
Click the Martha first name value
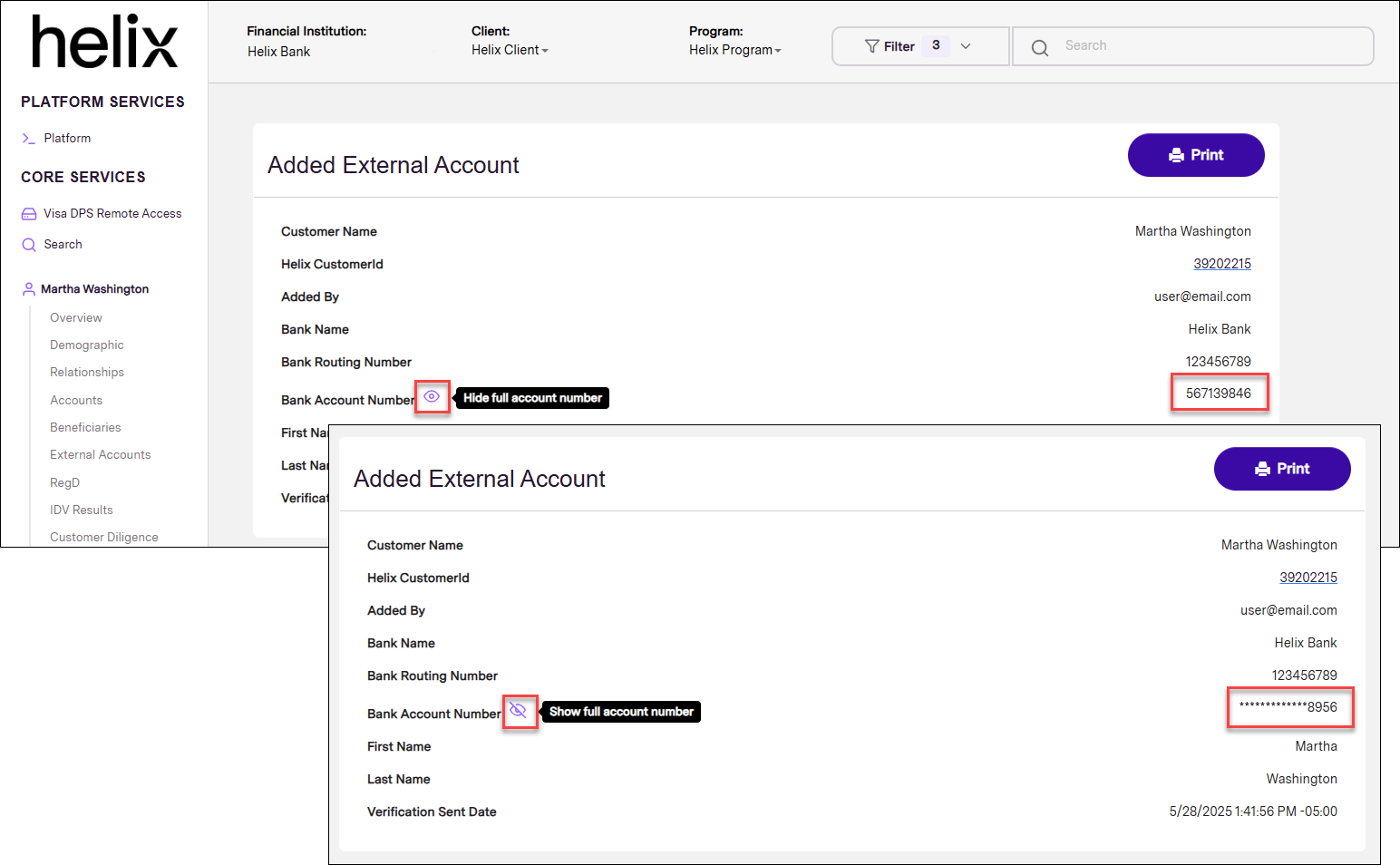coord(1317,746)
